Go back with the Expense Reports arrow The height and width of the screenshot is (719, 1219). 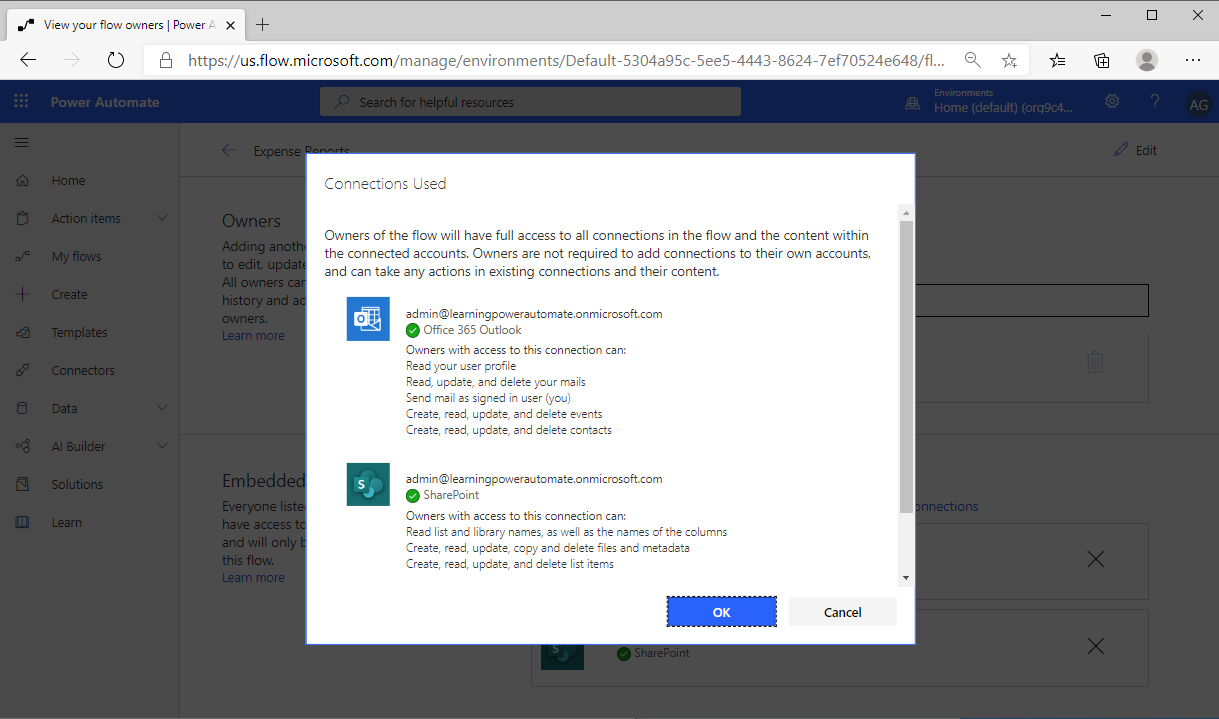(x=229, y=150)
